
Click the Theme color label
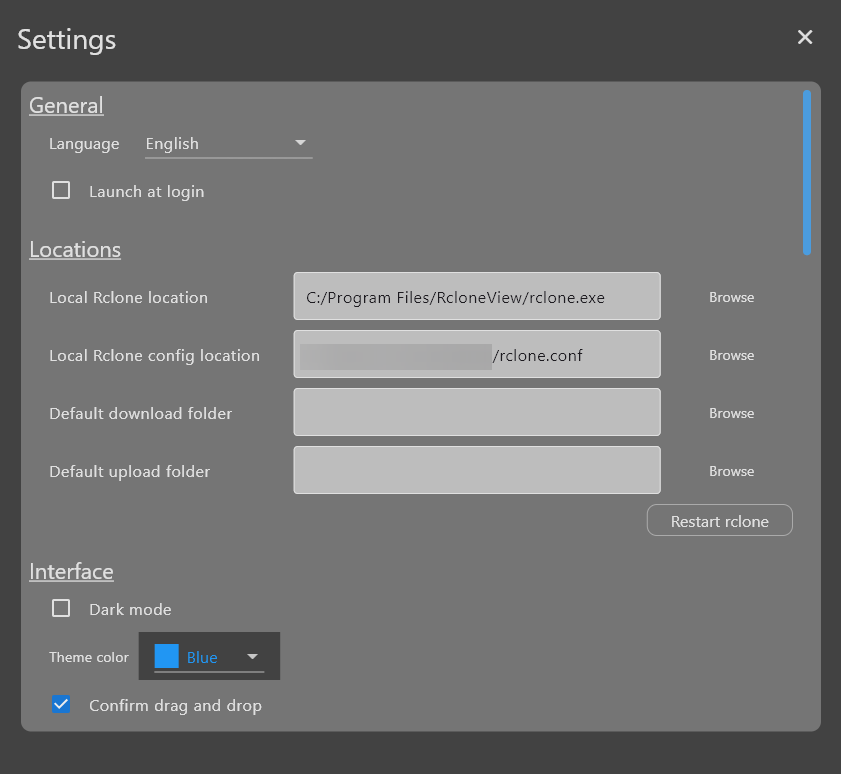[88, 657]
